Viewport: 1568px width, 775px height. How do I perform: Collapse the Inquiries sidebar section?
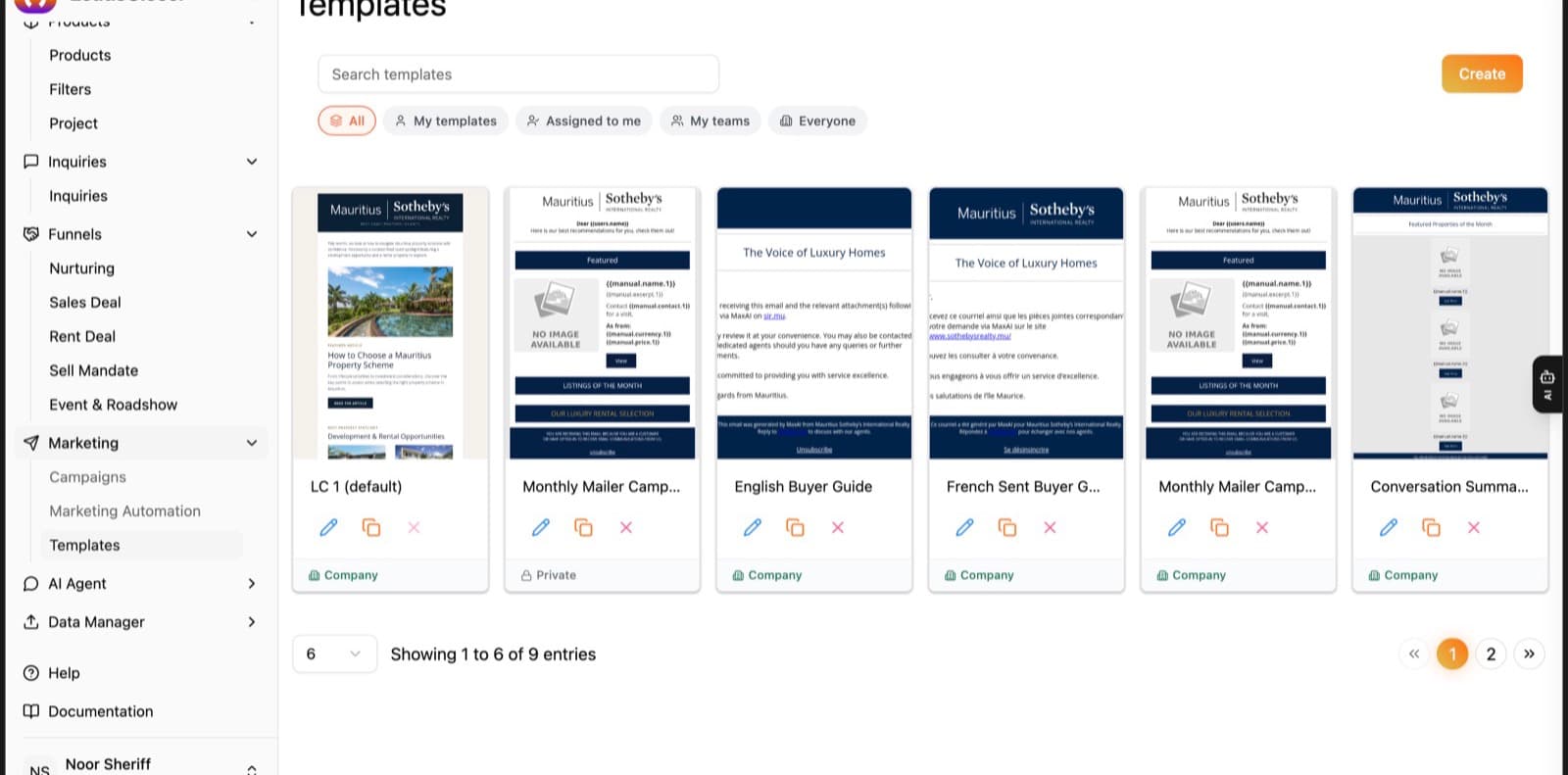point(252,162)
